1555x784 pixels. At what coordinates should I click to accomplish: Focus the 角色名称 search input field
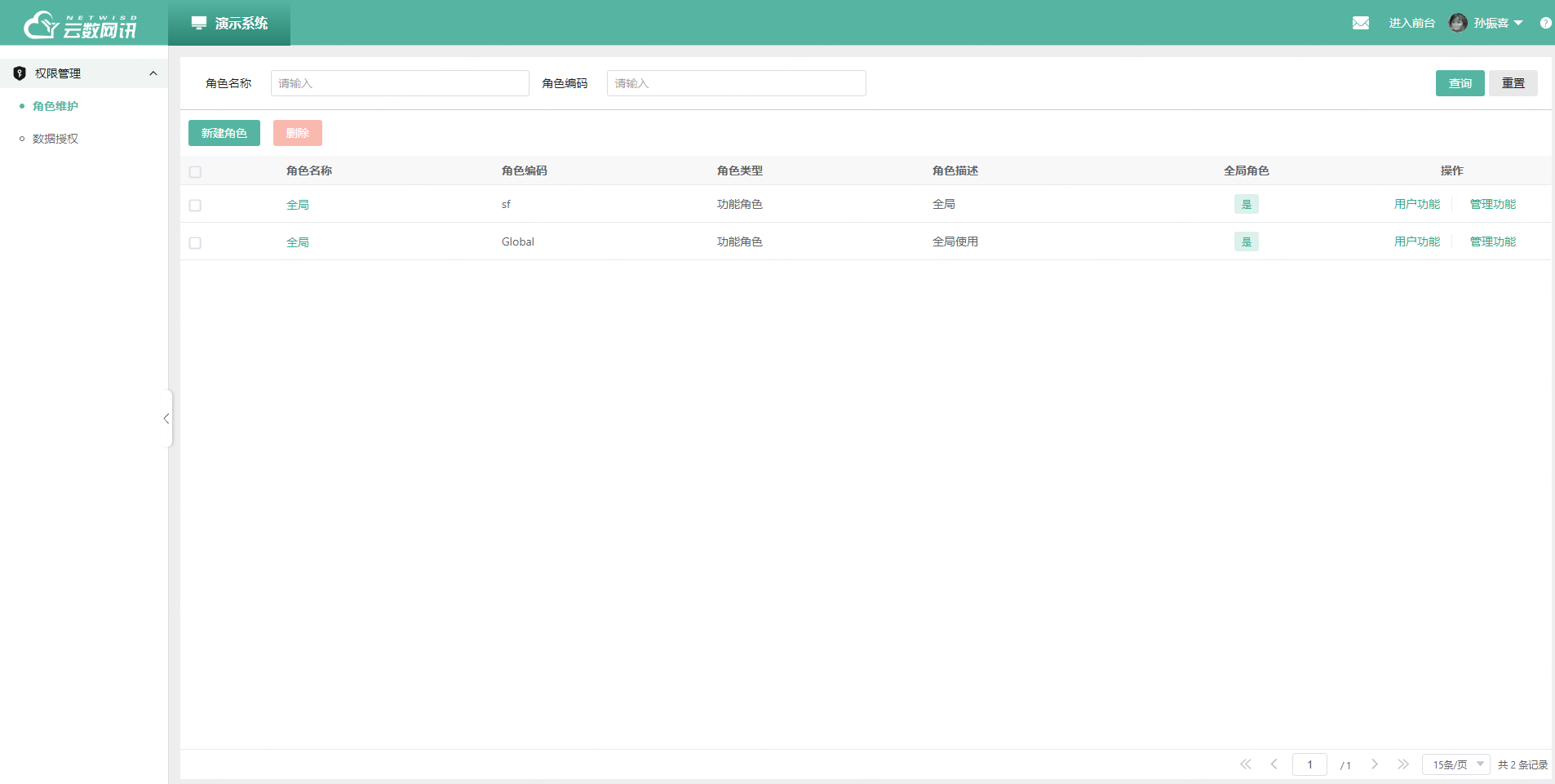coord(400,83)
